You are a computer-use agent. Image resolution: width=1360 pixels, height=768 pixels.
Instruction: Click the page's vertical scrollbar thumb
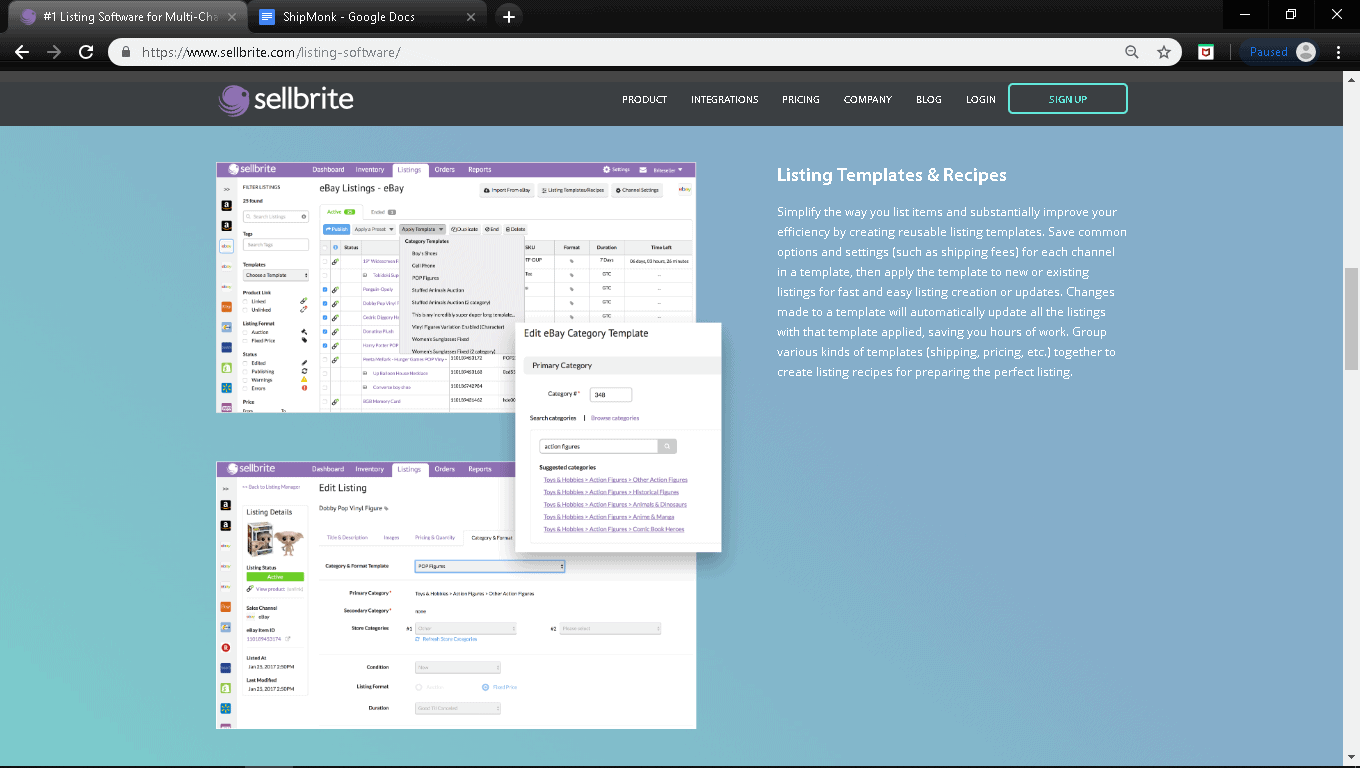click(x=1351, y=320)
